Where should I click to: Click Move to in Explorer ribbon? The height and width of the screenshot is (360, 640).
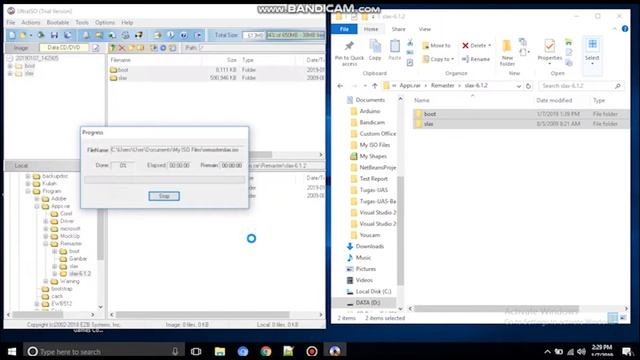tap(436, 45)
